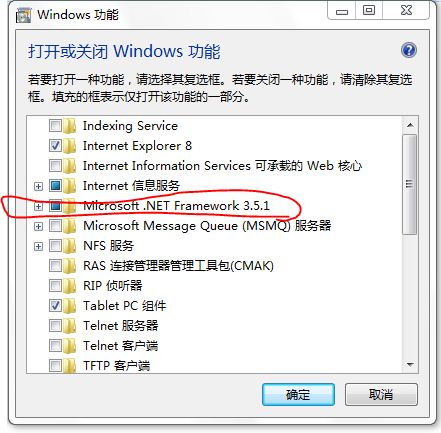441x433 pixels.
Task: Check the Indexing Service checkbox
Action: 55,126
